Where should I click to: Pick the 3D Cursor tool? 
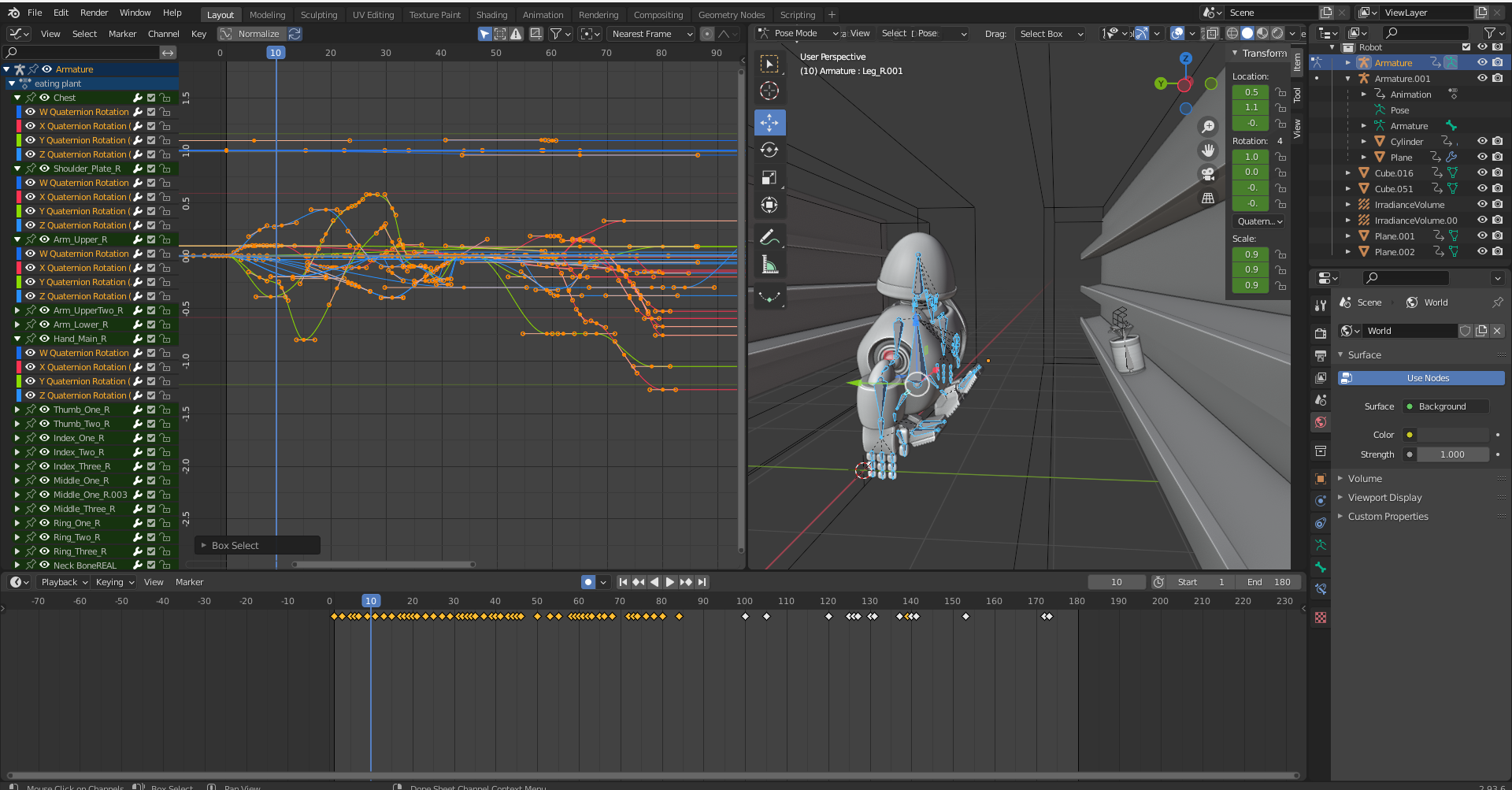[769, 91]
